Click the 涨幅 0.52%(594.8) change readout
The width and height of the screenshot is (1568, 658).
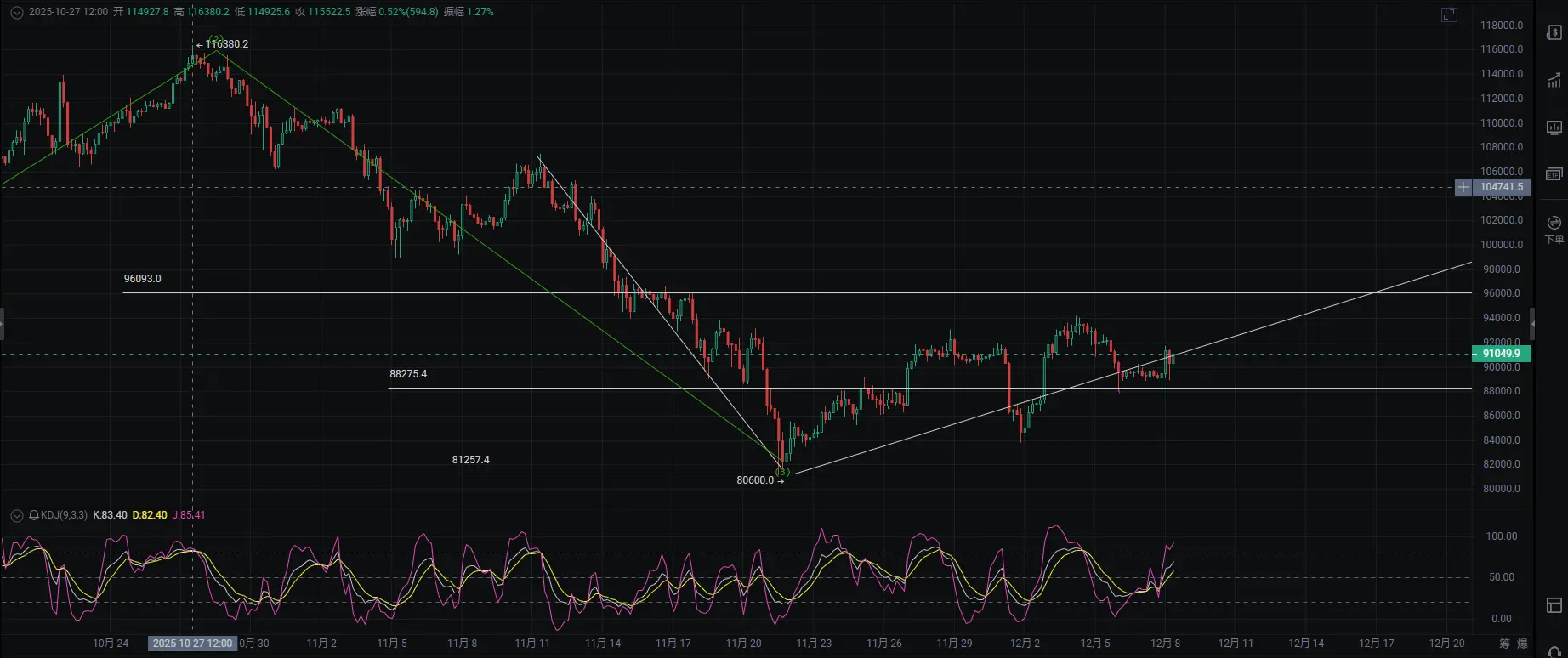397,12
